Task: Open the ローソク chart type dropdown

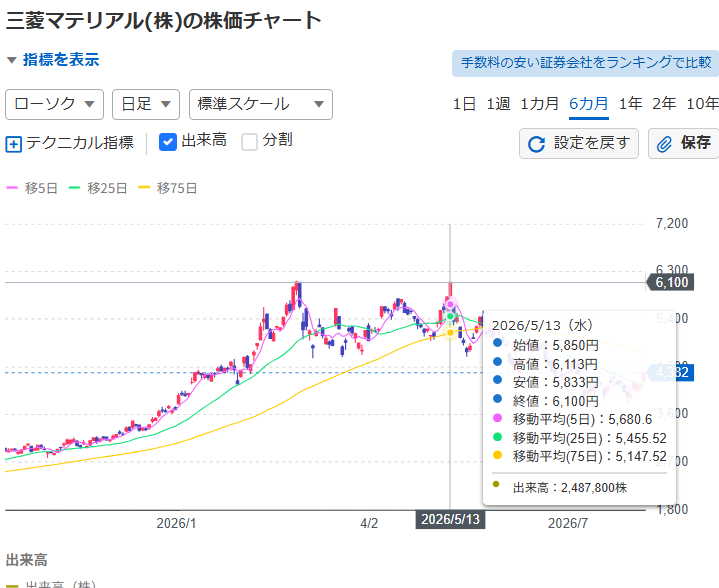Action: (x=55, y=105)
